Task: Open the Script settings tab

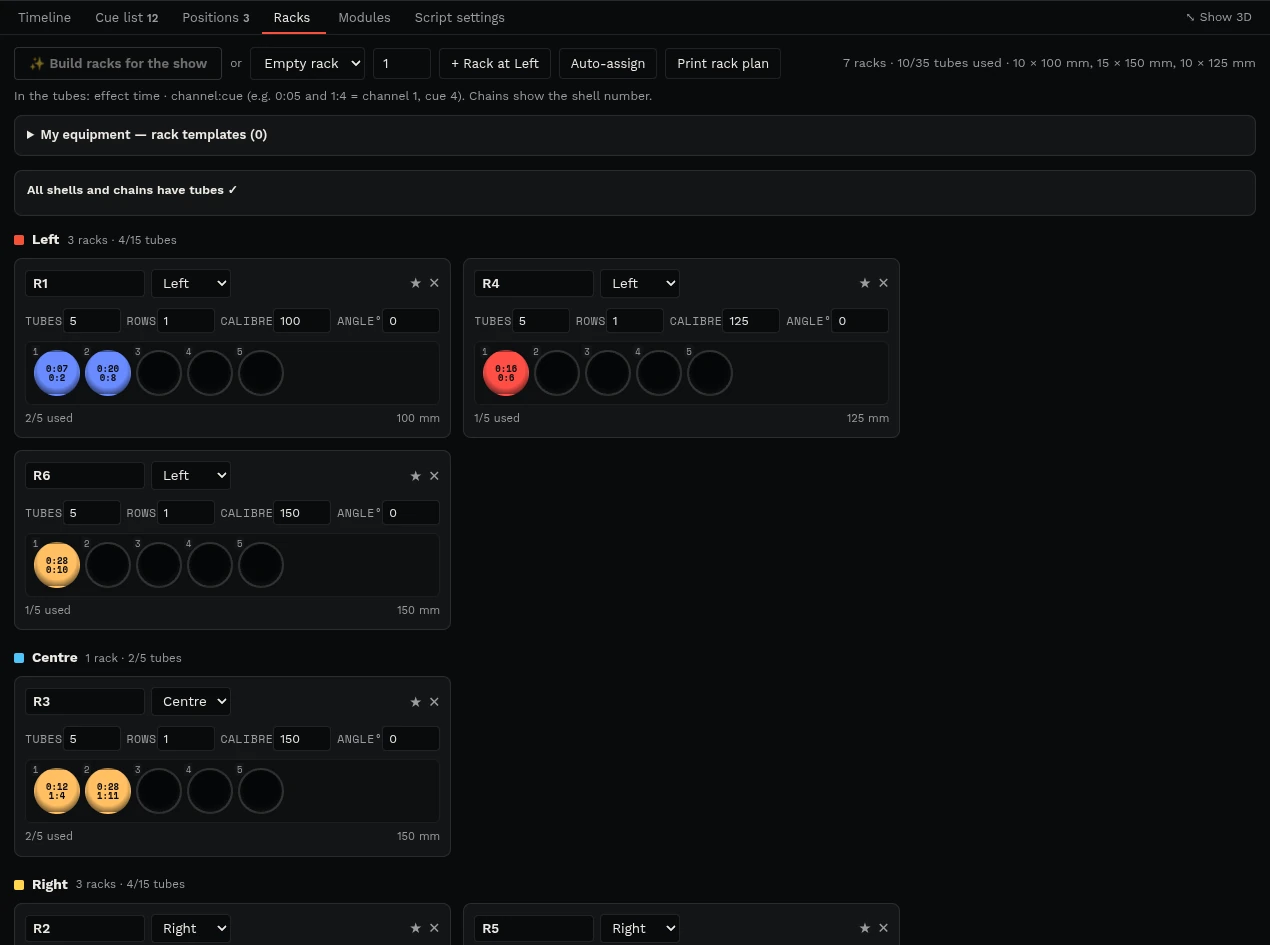Action: tap(459, 17)
